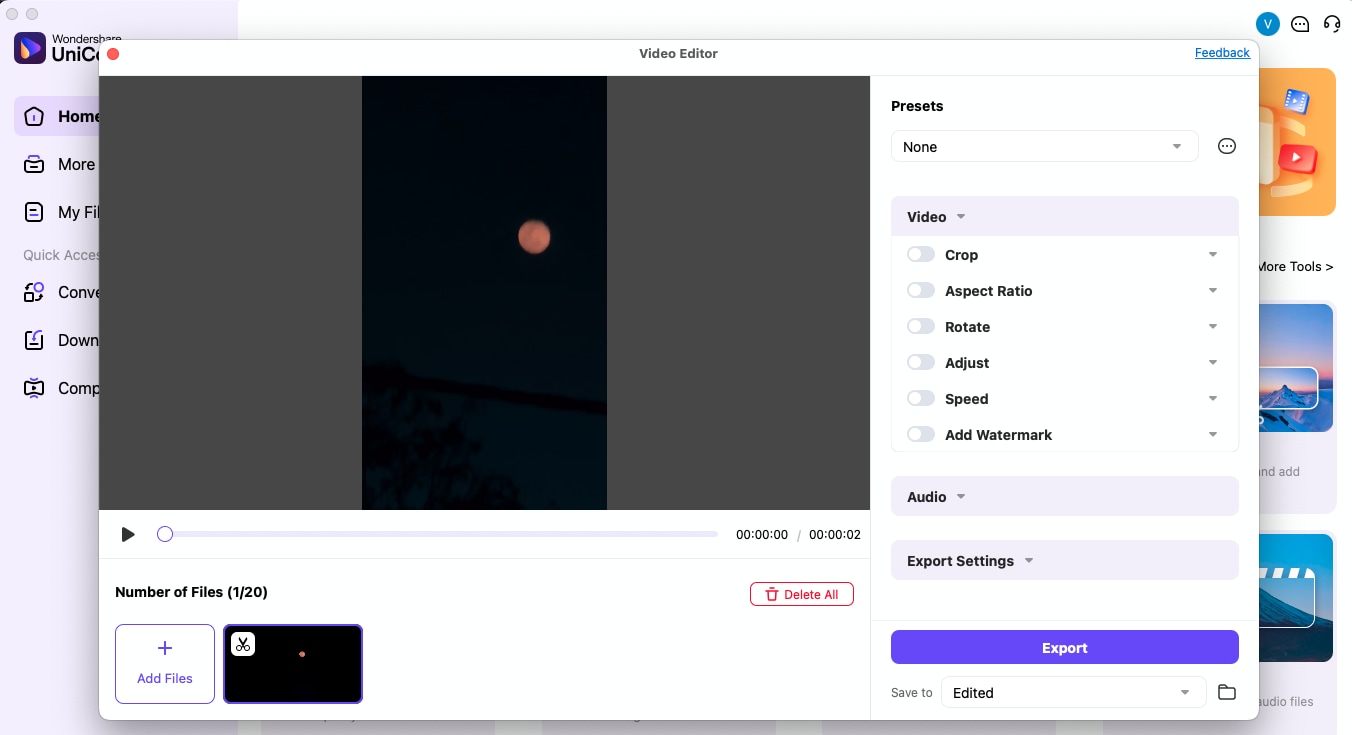The width and height of the screenshot is (1352, 735).
Task: Open the user account avatar icon
Action: click(x=1268, y=24)
